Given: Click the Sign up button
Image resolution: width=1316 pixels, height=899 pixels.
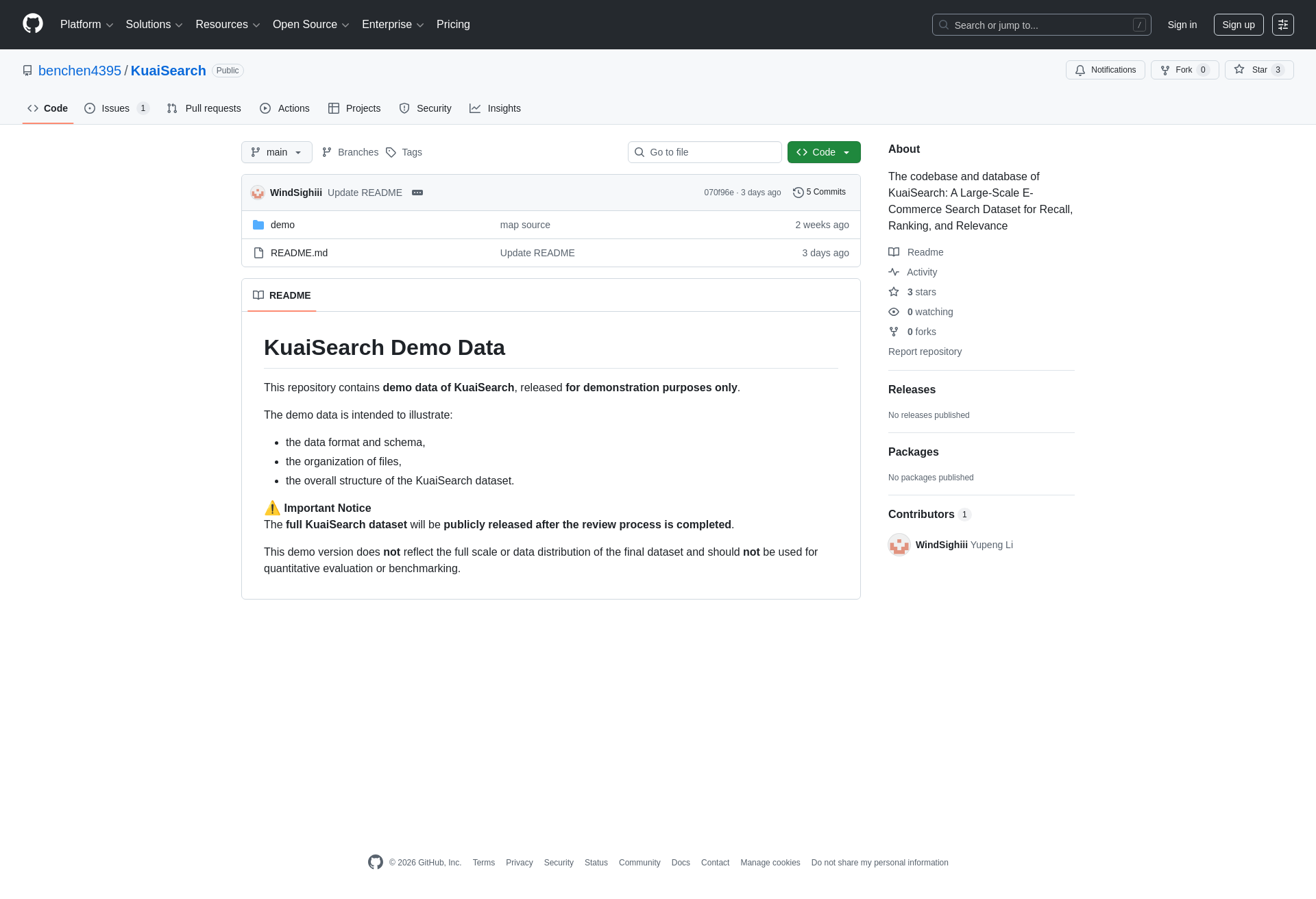Looking at the screenshot, I should click(1239, 25).
